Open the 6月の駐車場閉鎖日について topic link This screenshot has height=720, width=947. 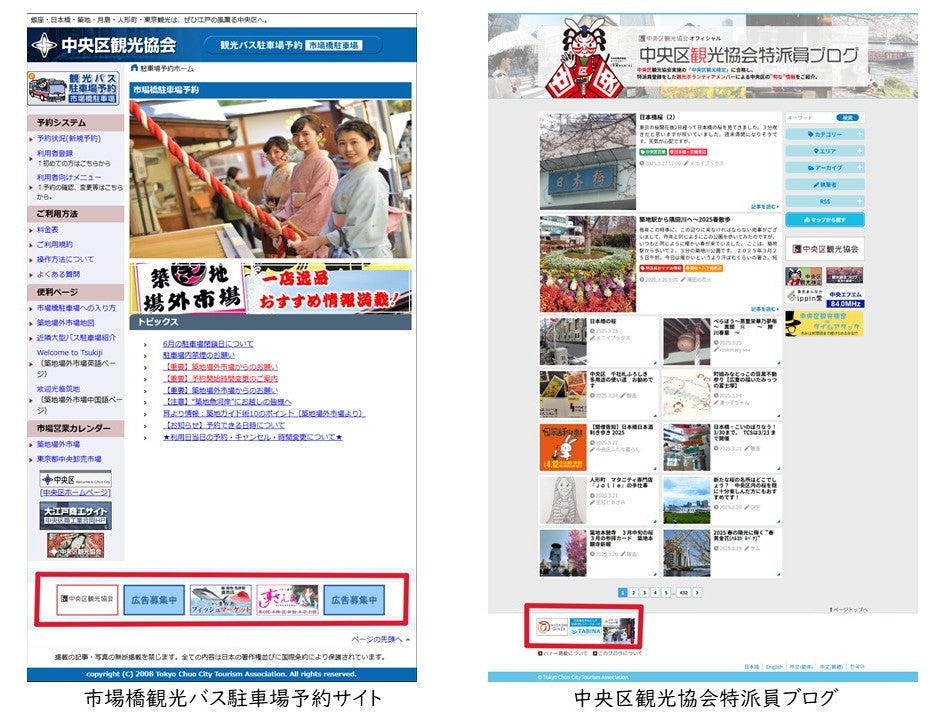pos(208,343)
